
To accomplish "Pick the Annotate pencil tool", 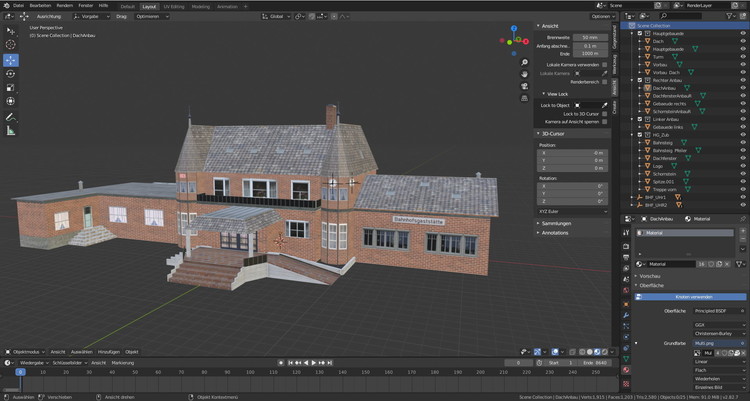I will pyautogui.click(x=11, y=117).
